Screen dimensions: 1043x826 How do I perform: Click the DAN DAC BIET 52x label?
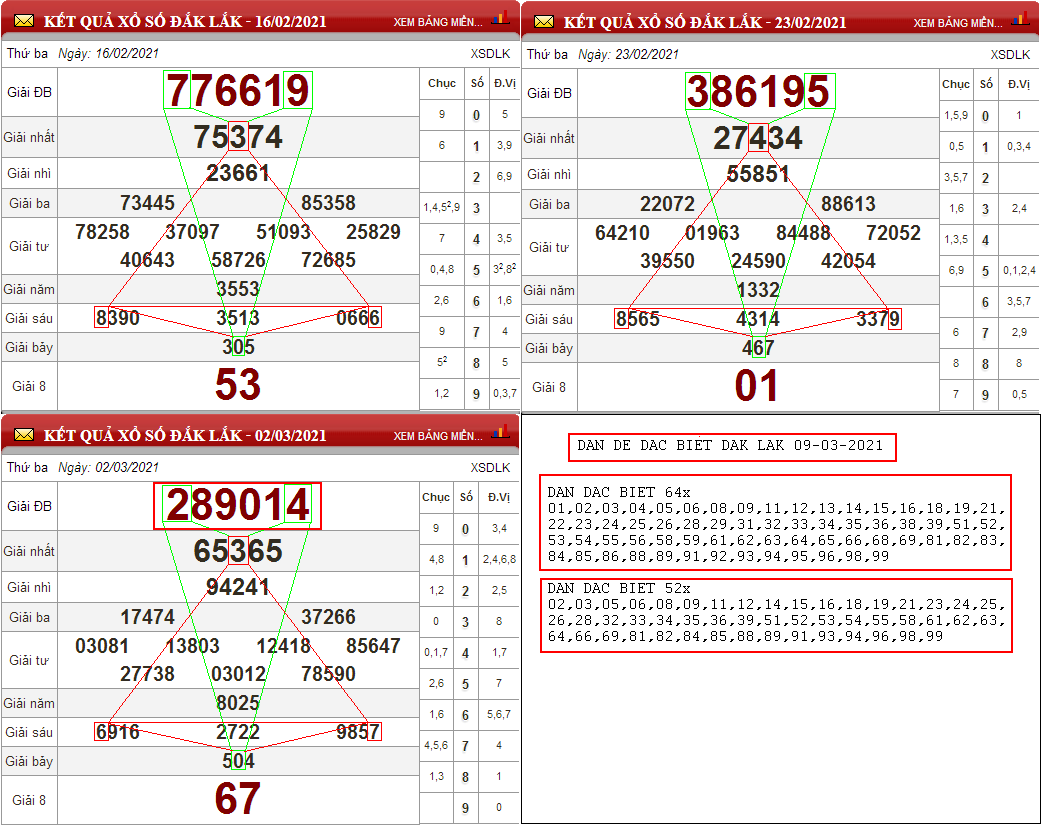click(619, 589)
